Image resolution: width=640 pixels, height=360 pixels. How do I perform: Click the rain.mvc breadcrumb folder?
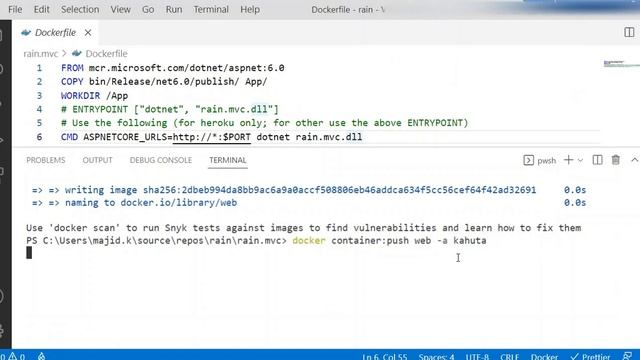click(41, 53)
